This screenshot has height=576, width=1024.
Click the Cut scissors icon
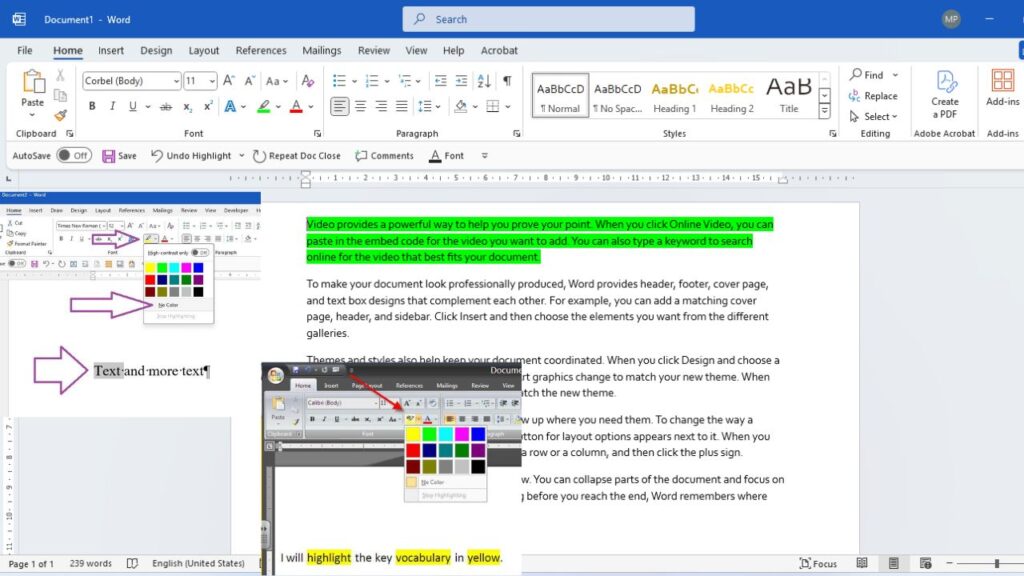coord(60,75)
